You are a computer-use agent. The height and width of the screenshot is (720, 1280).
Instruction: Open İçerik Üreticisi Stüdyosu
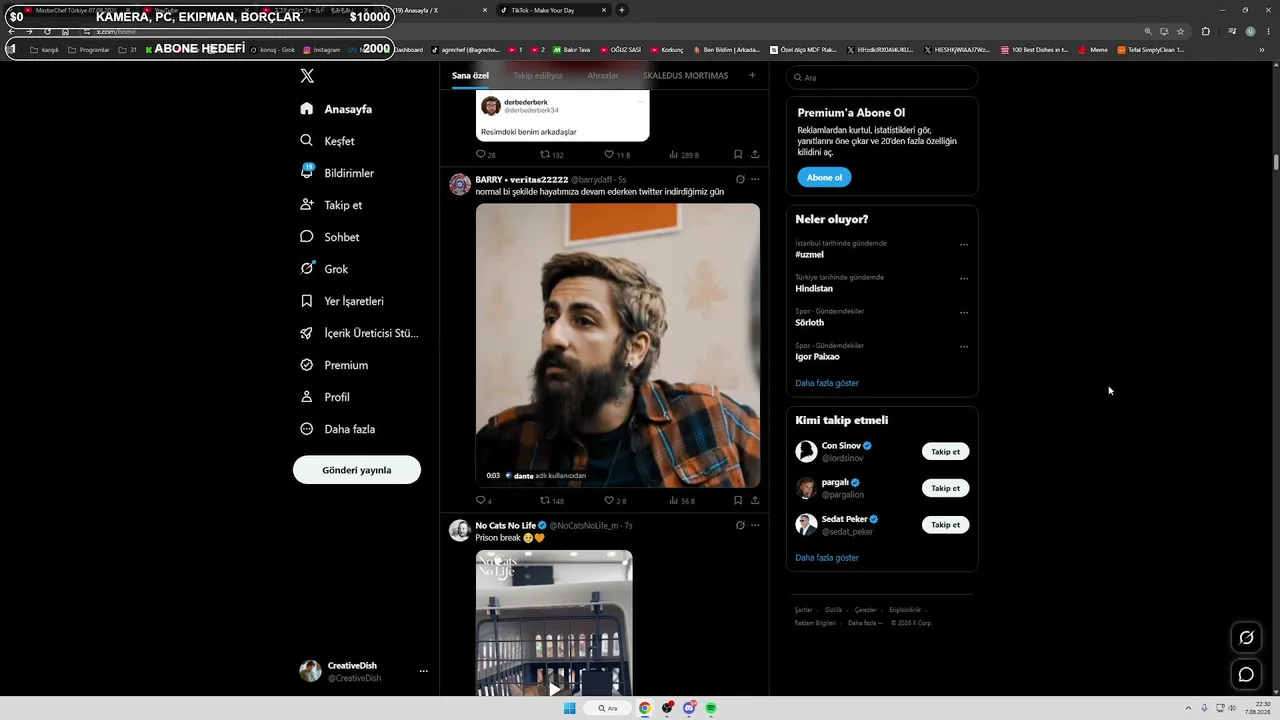359,333
